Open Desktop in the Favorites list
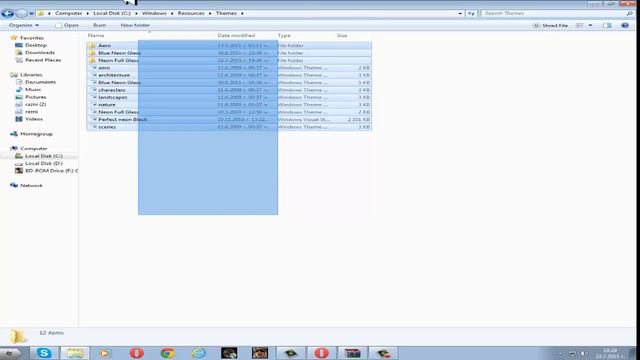Screen dimensions: 640x360 click(36, 45)
